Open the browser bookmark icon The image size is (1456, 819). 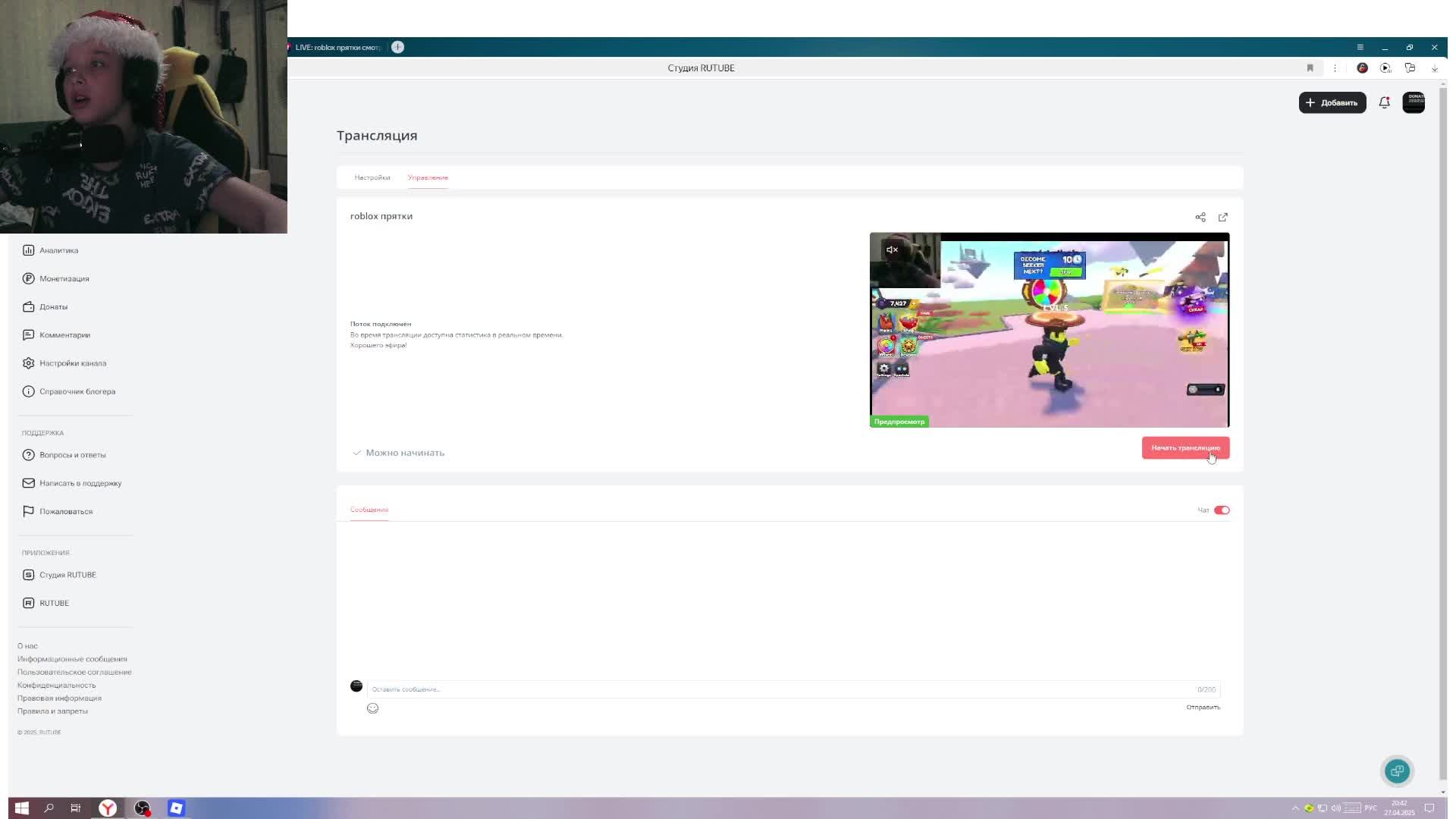[x=1310, y=68]
